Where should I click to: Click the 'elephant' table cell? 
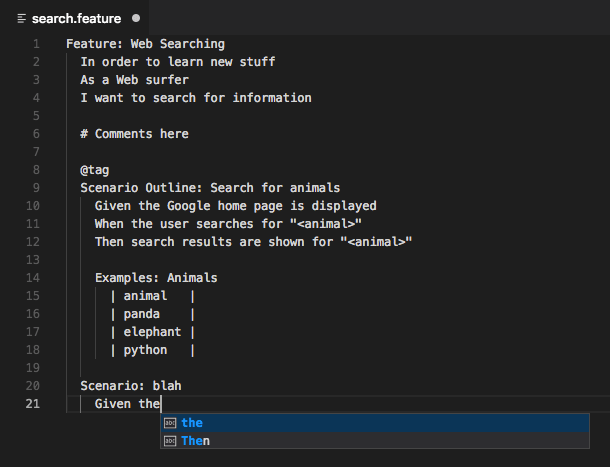point(152,332)
